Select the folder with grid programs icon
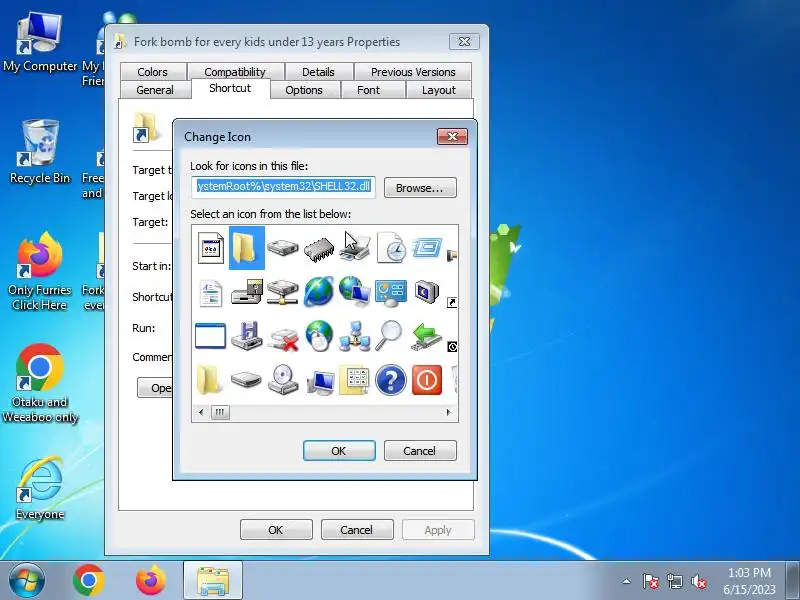The height and width of the screenshot is (600, 800). coord(355,380)
